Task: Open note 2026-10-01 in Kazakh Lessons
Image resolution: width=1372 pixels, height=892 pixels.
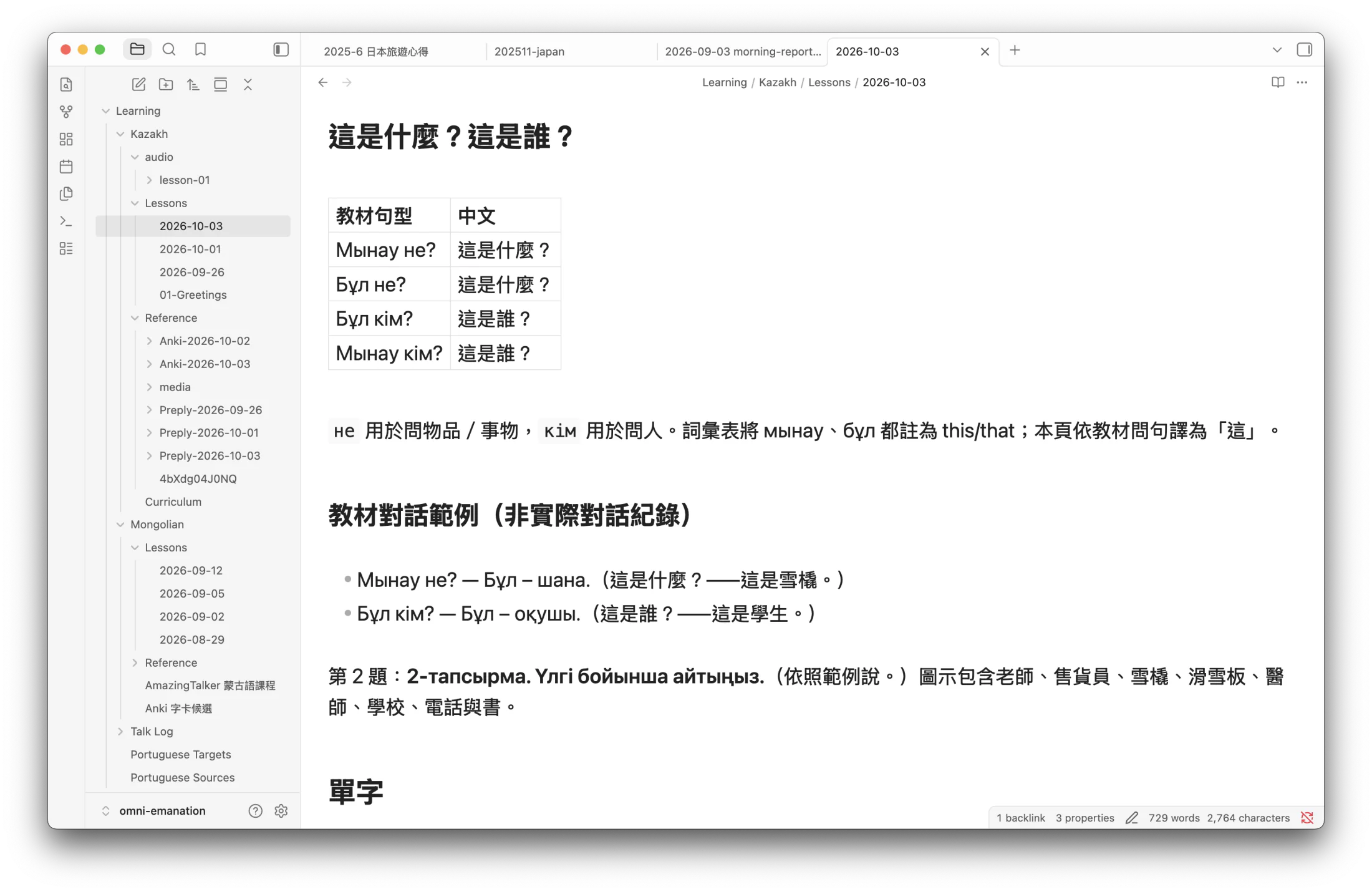Action: pyautogui.click(x=190, y=249)
